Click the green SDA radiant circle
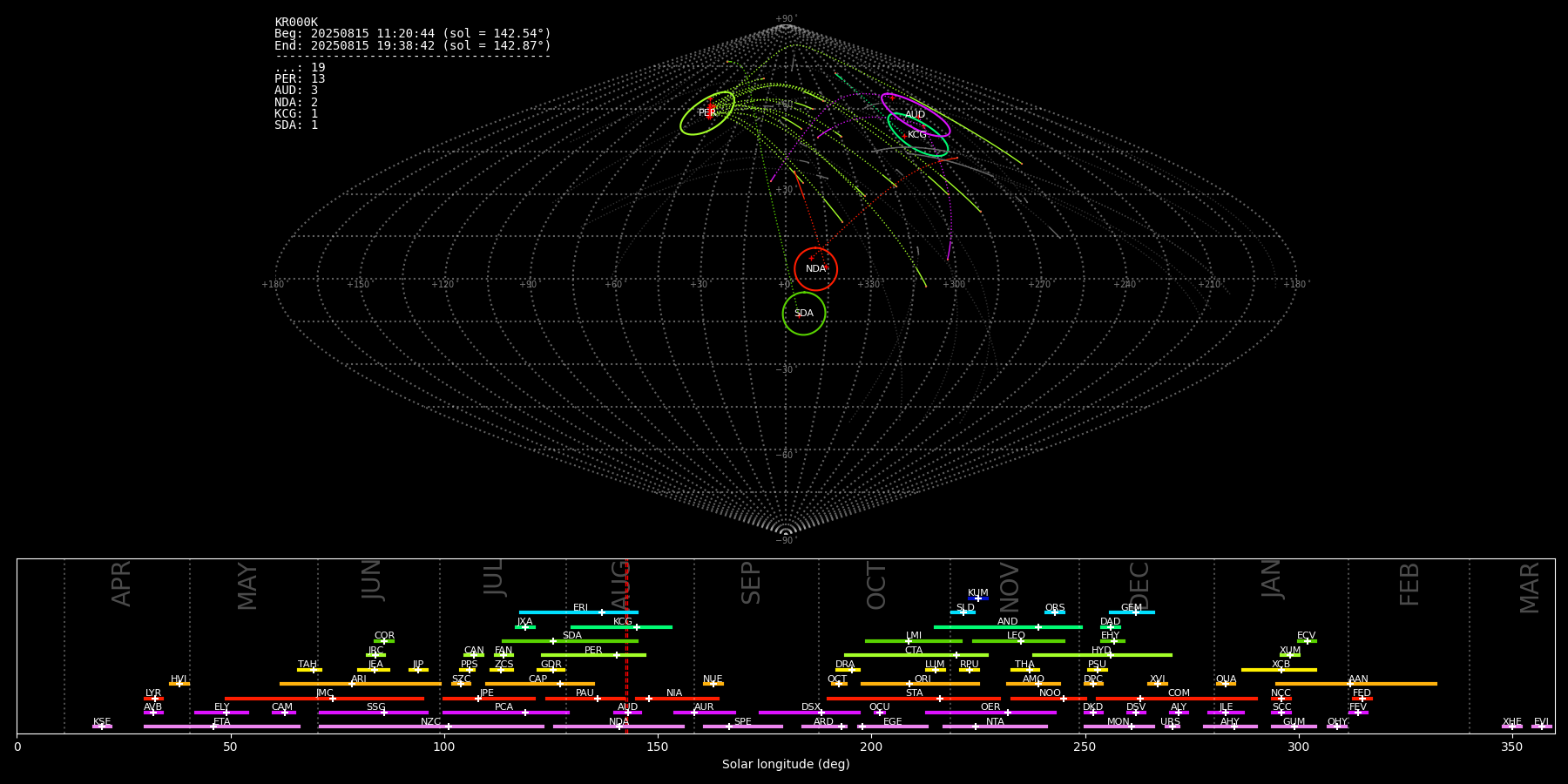1568x784 pixels. (x=804, y=314)
